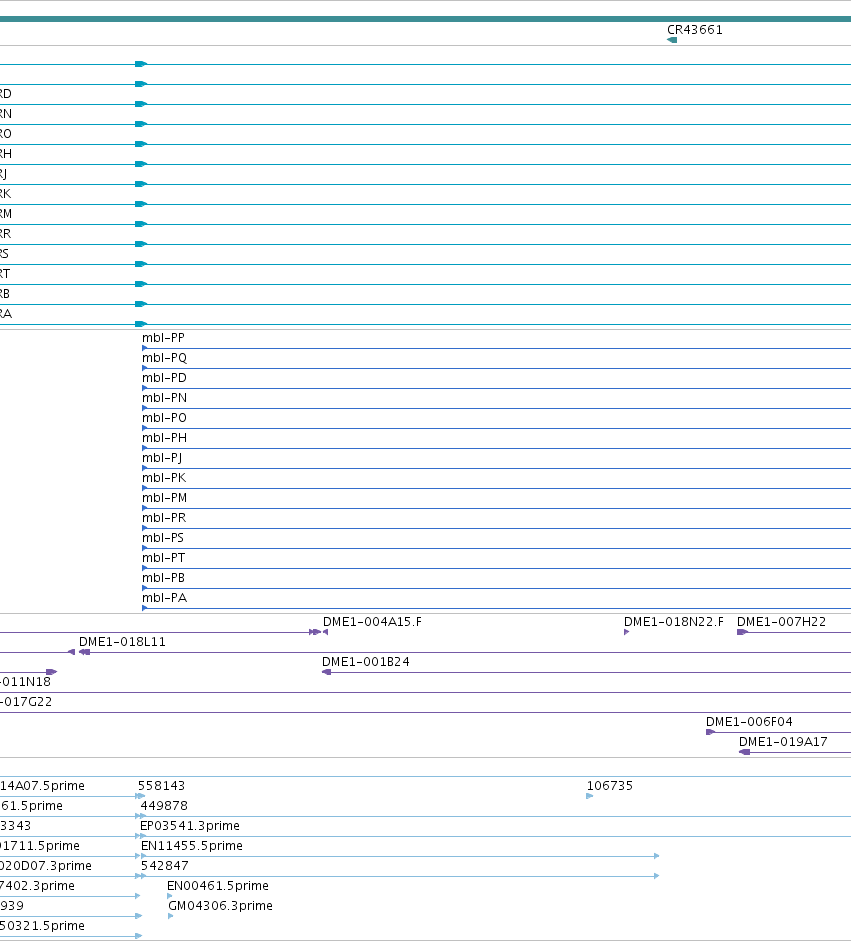
Task: Click the insertion label ending 1711.5prime
Action: click(x=40, y=846)
